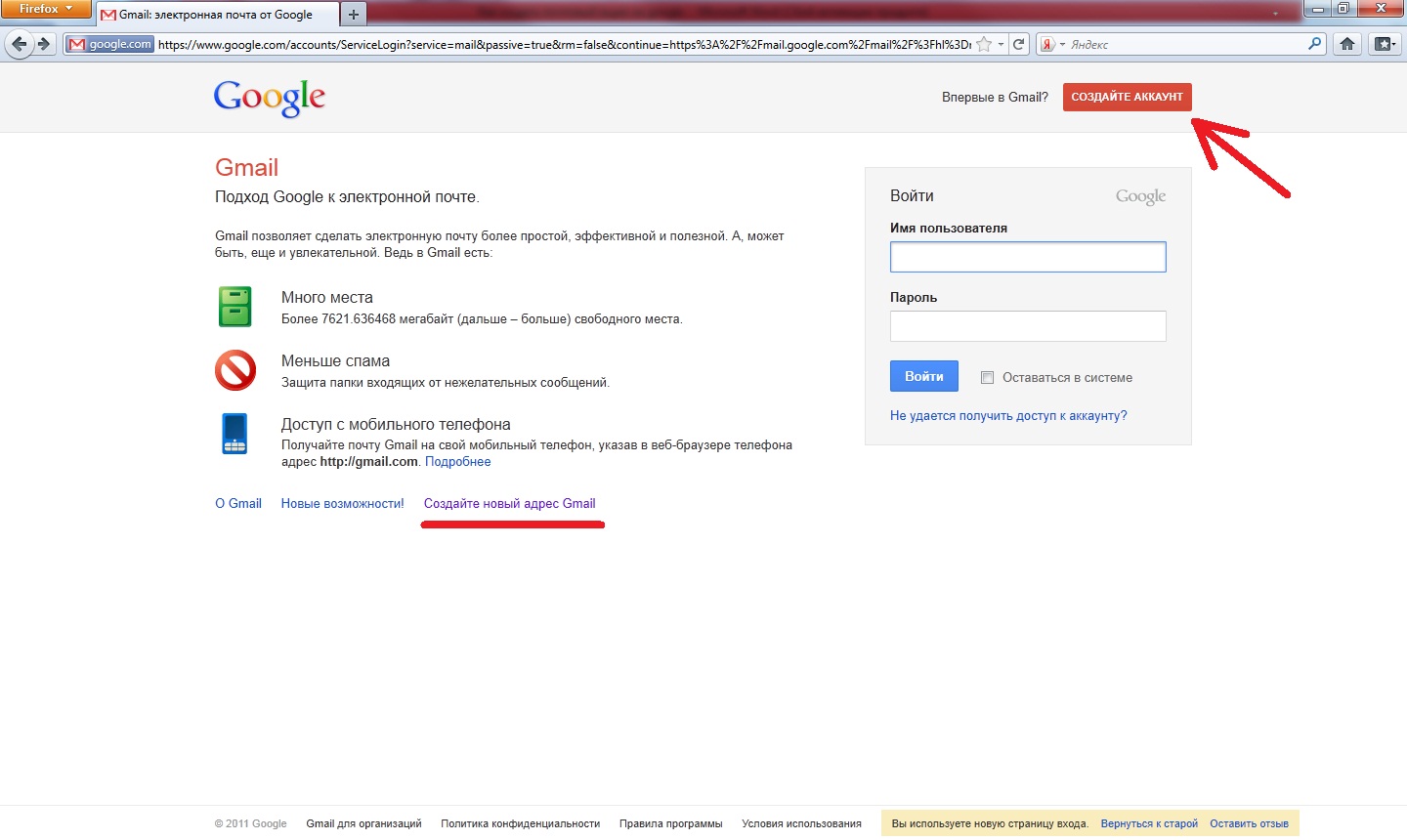Image resolution: width=1407 pixels, height=840 pixels.
Task: Click the Yandex search engine logo icon
Action: [x=1047, y=44]
